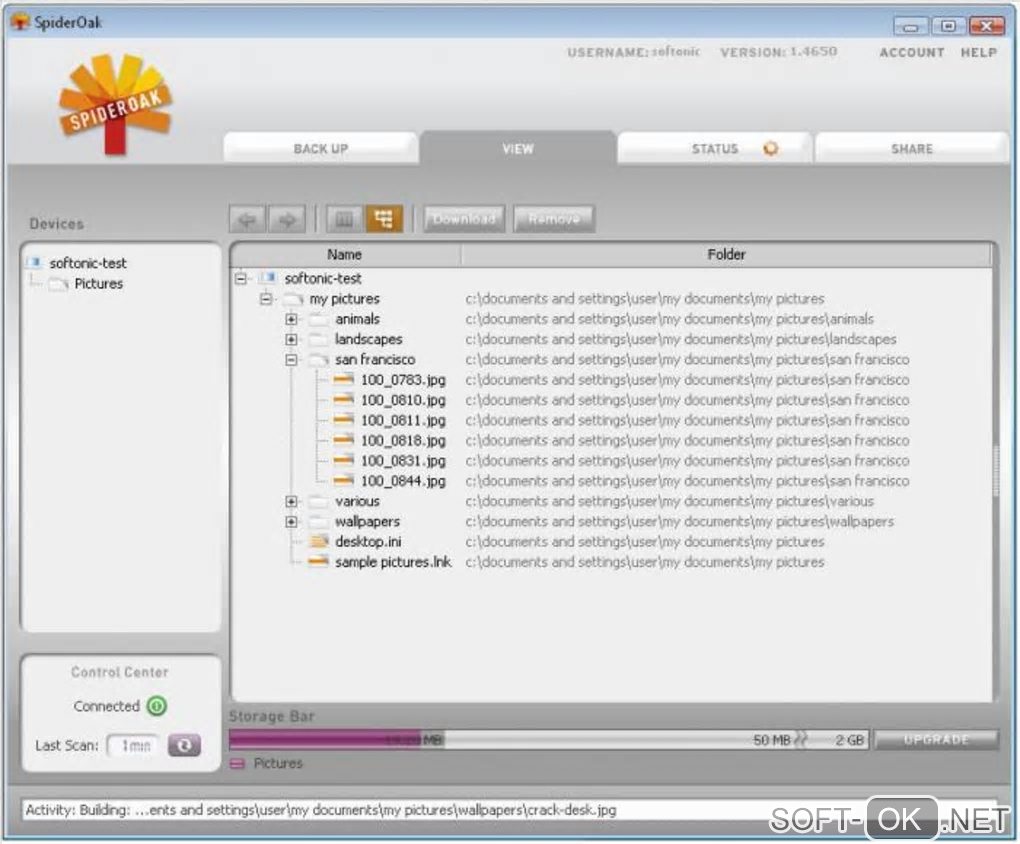Click the san francisco folder icon
The image size is (1020, 844).
319,359
